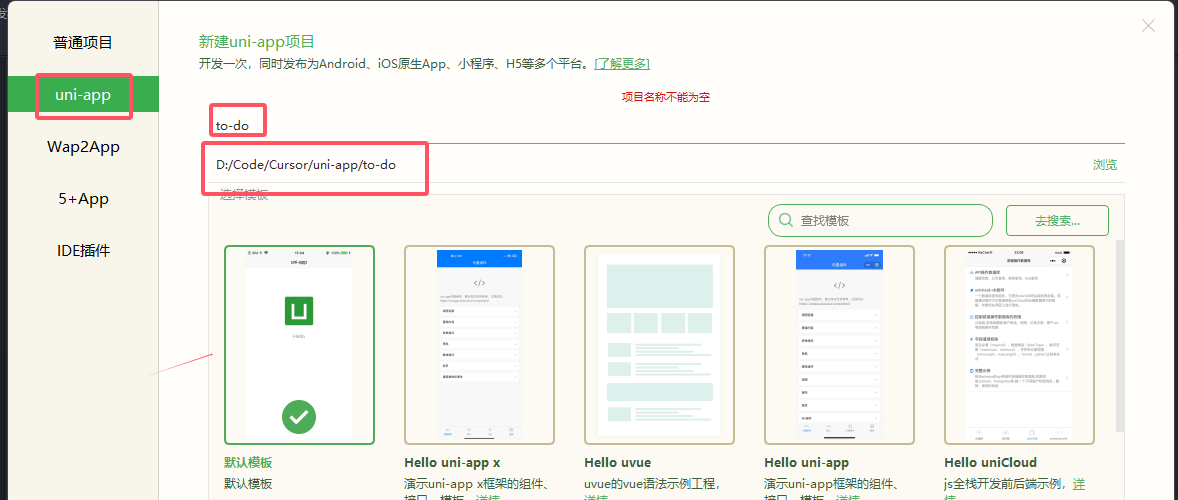Click the 去搜索... button

pyautogui.click(x=1057, y=221)
